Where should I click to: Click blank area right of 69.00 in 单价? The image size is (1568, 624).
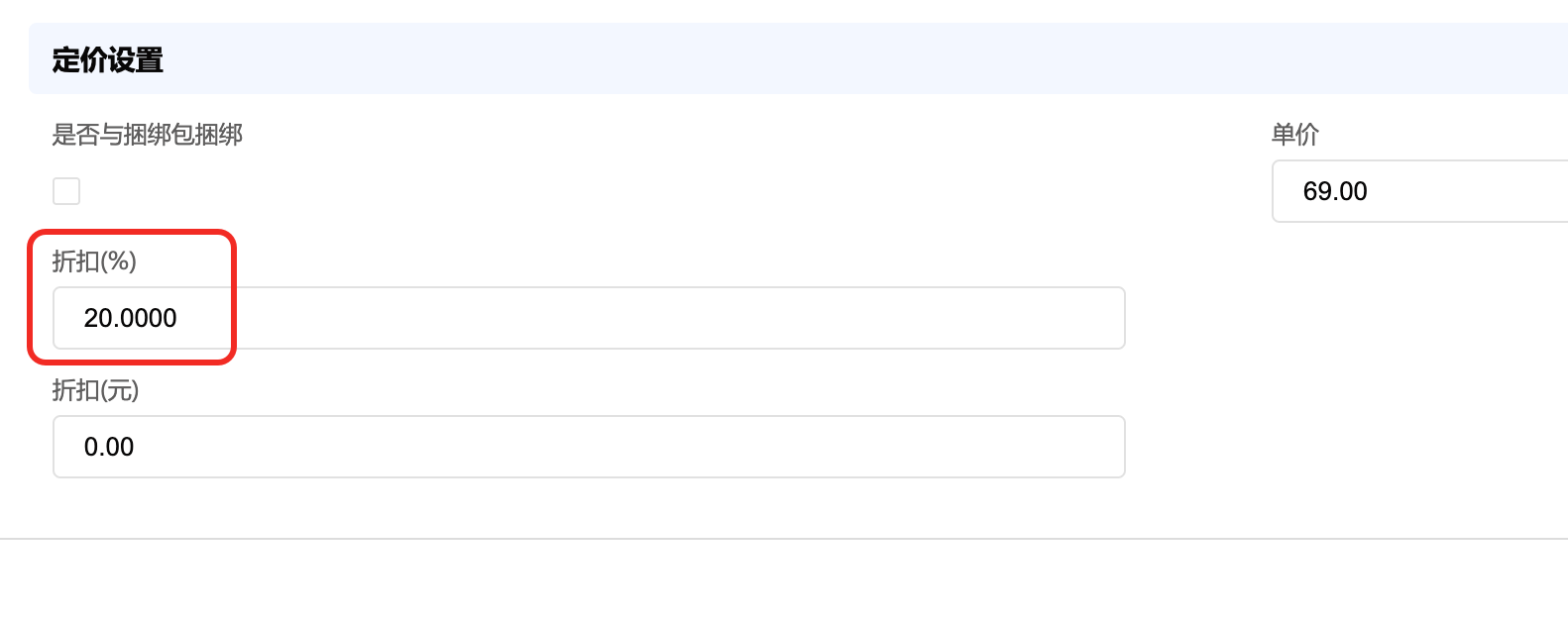tap(1487, 191)
